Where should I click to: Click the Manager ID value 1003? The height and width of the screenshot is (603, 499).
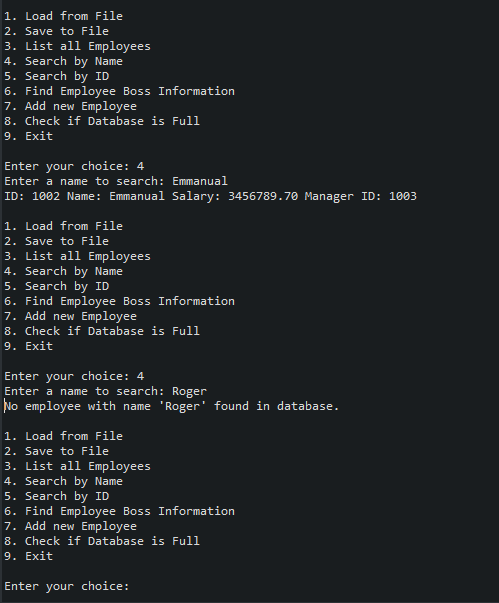(403, 197)
